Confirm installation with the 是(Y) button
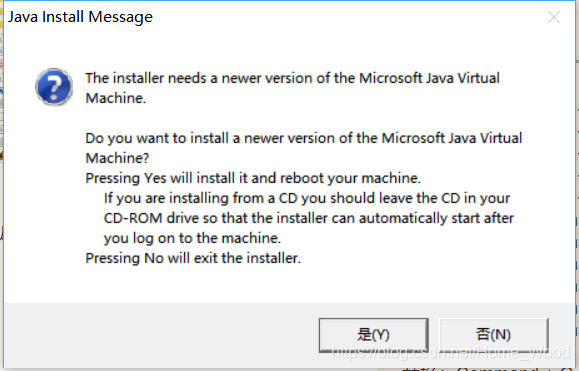The image size is (579, 371). pos(374,335)
